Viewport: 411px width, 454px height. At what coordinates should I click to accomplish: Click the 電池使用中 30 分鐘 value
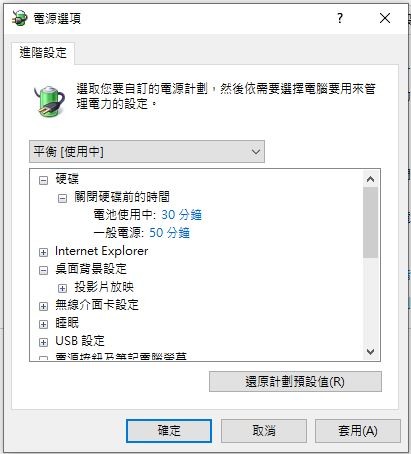pyautogui.click(x=181, y=215)
